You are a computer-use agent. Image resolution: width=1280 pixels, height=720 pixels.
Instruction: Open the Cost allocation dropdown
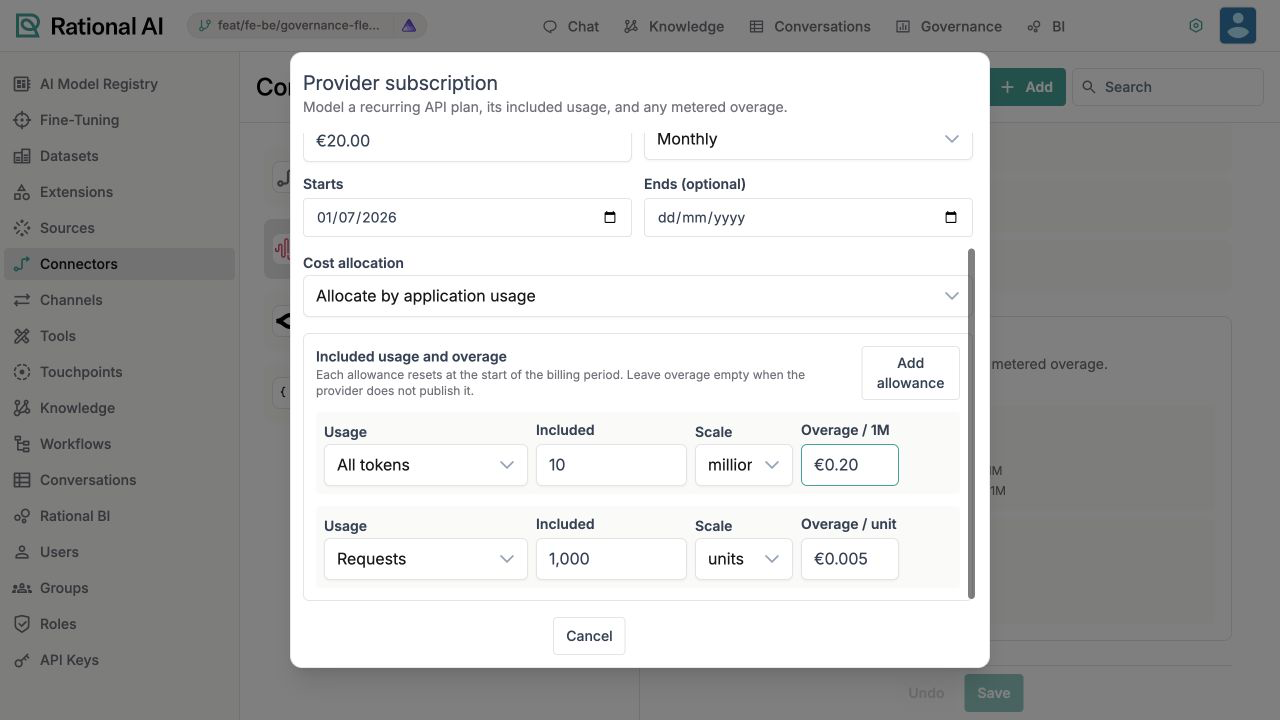638,296
